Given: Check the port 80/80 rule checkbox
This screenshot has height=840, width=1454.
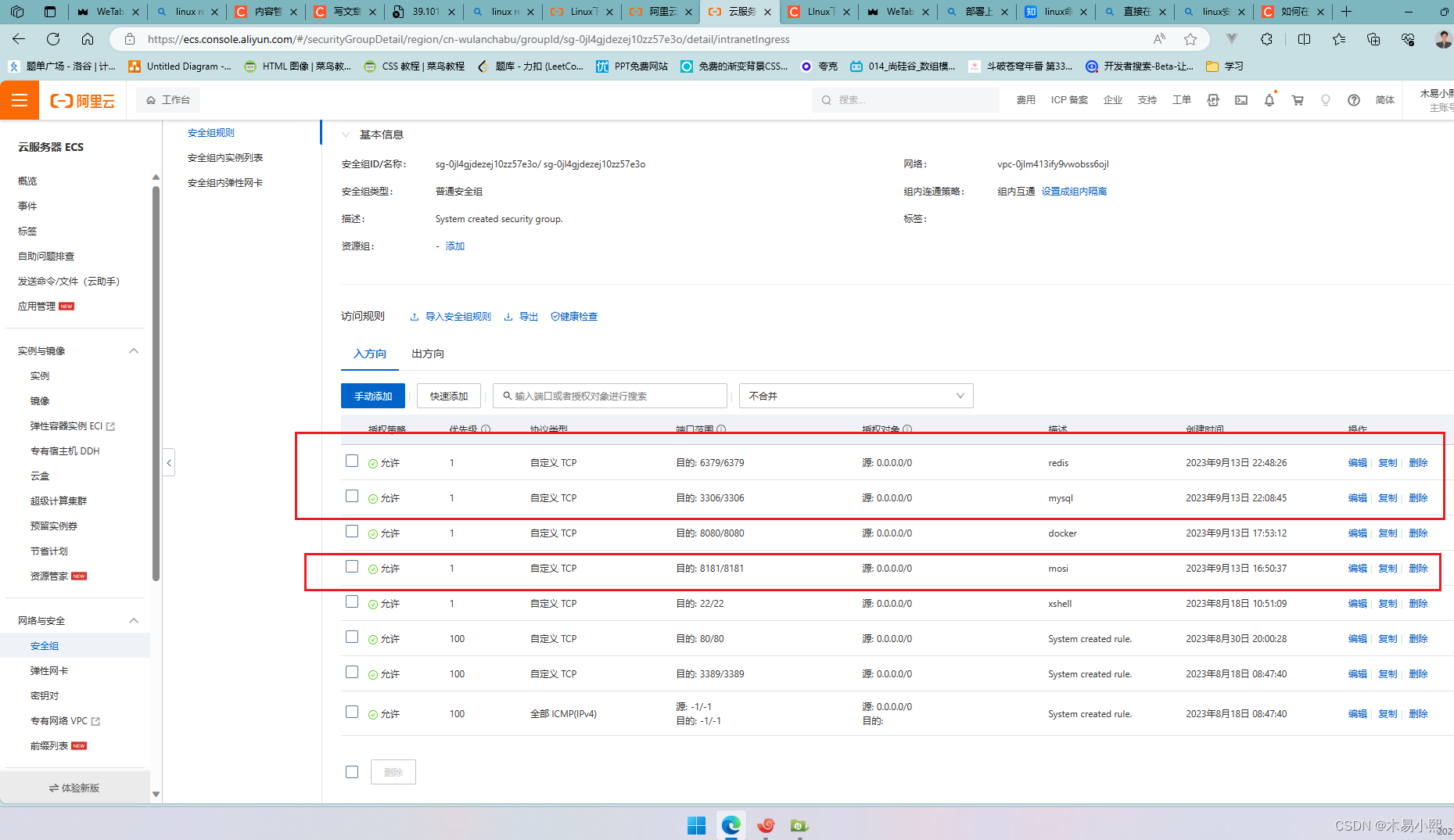Looking at the screenshot, I should point(352,637).
